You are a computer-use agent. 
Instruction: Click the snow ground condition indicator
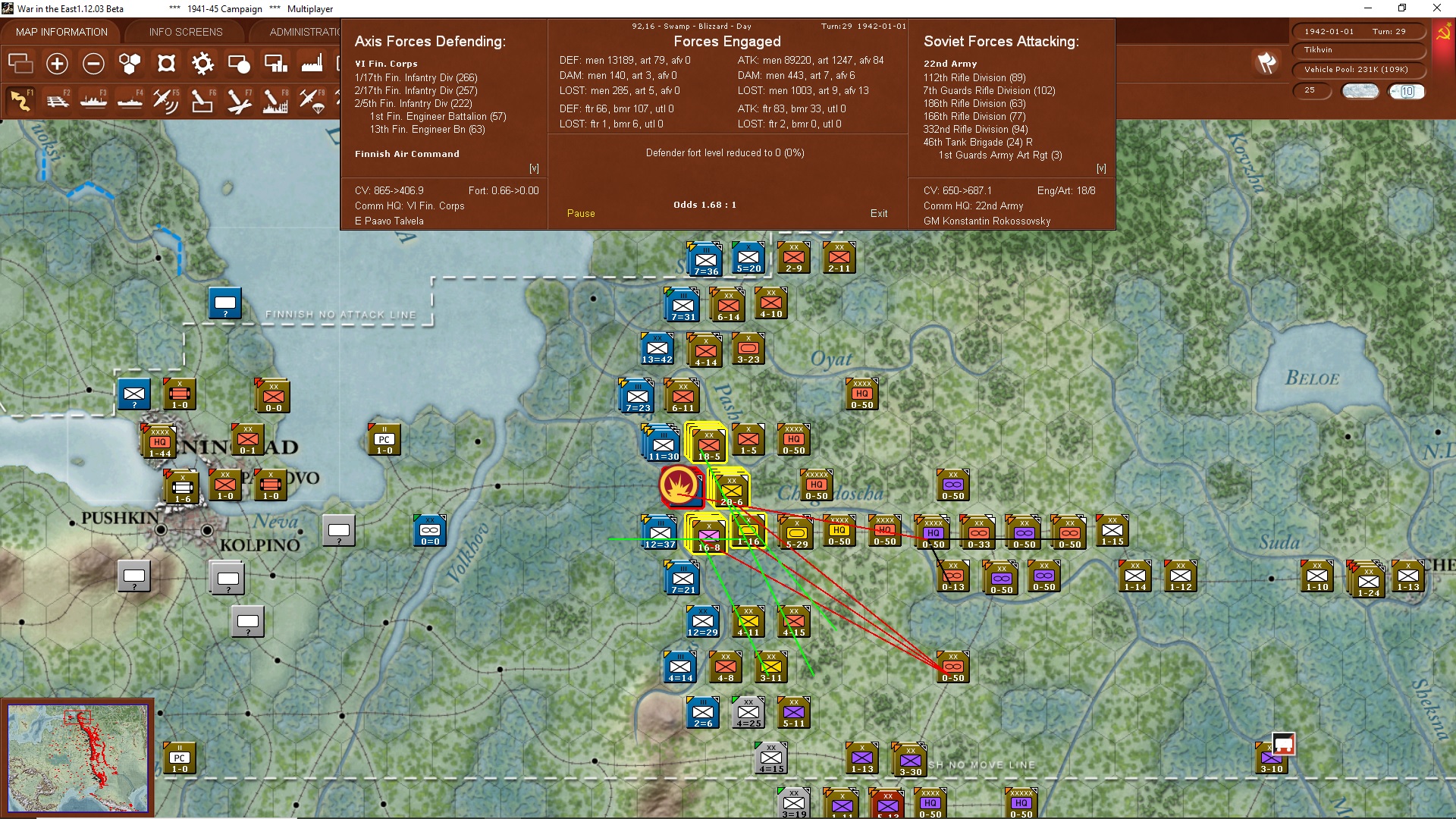(x=1360, y=91)
